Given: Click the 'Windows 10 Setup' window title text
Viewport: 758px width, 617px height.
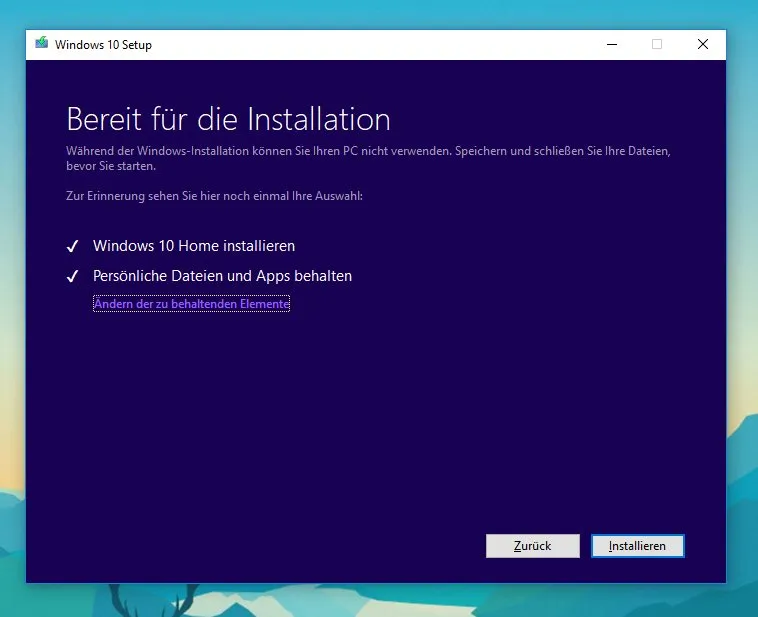Looking at the screenshot, I should click(103, 44).
